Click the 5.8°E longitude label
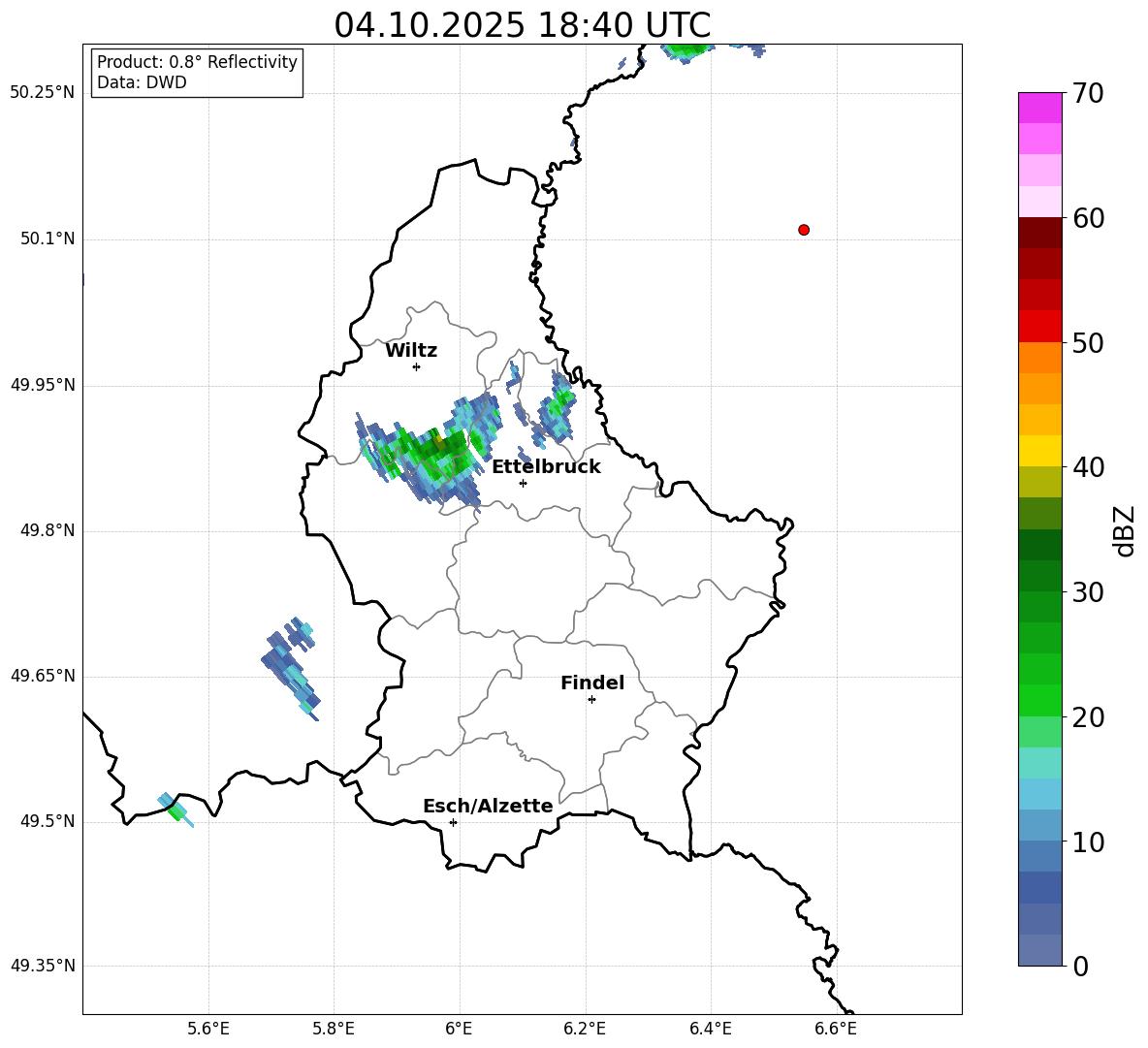The height and width of the screenshot is (1048, 1148). coord(334,1030)
